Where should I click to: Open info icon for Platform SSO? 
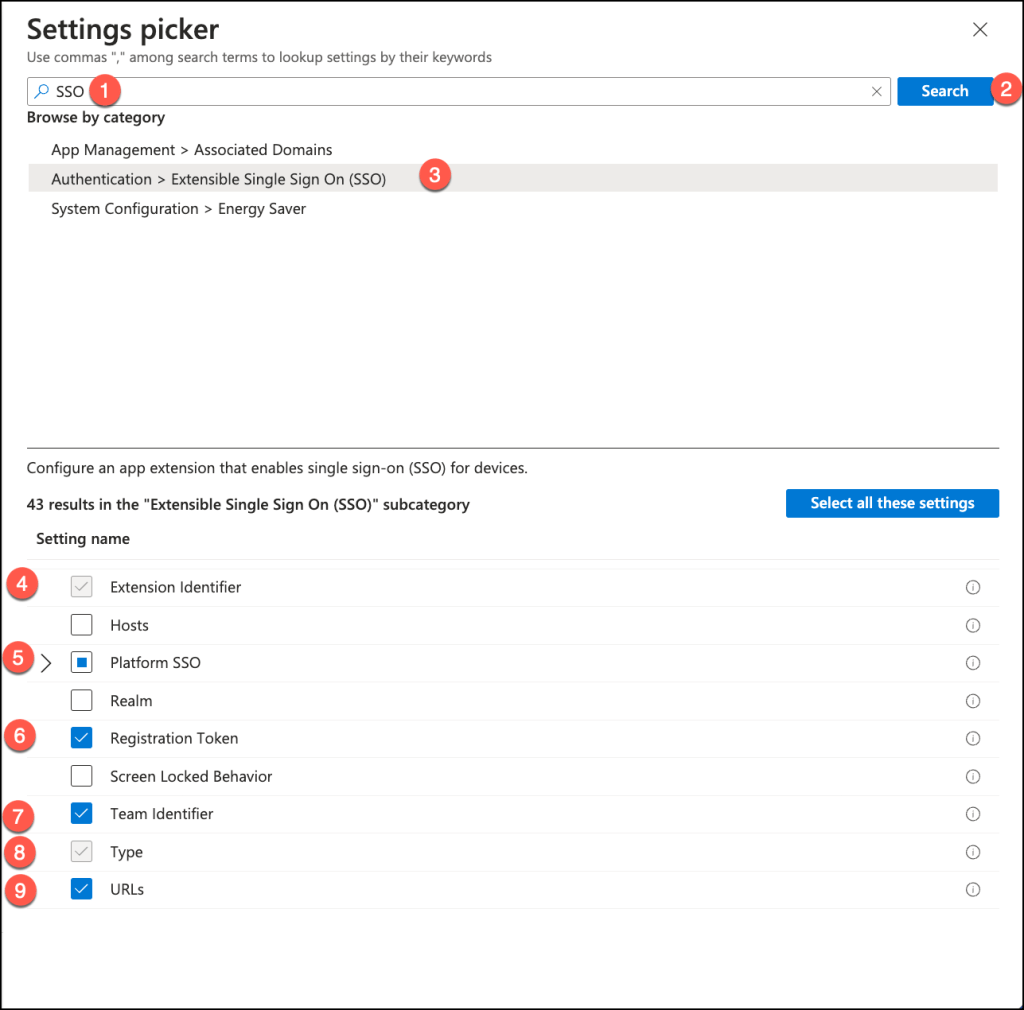(x=972, y=663)
